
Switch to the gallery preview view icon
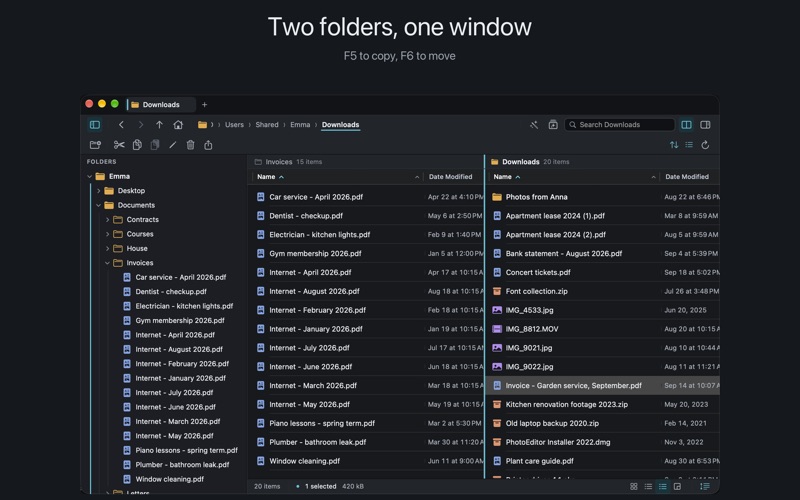677,486
